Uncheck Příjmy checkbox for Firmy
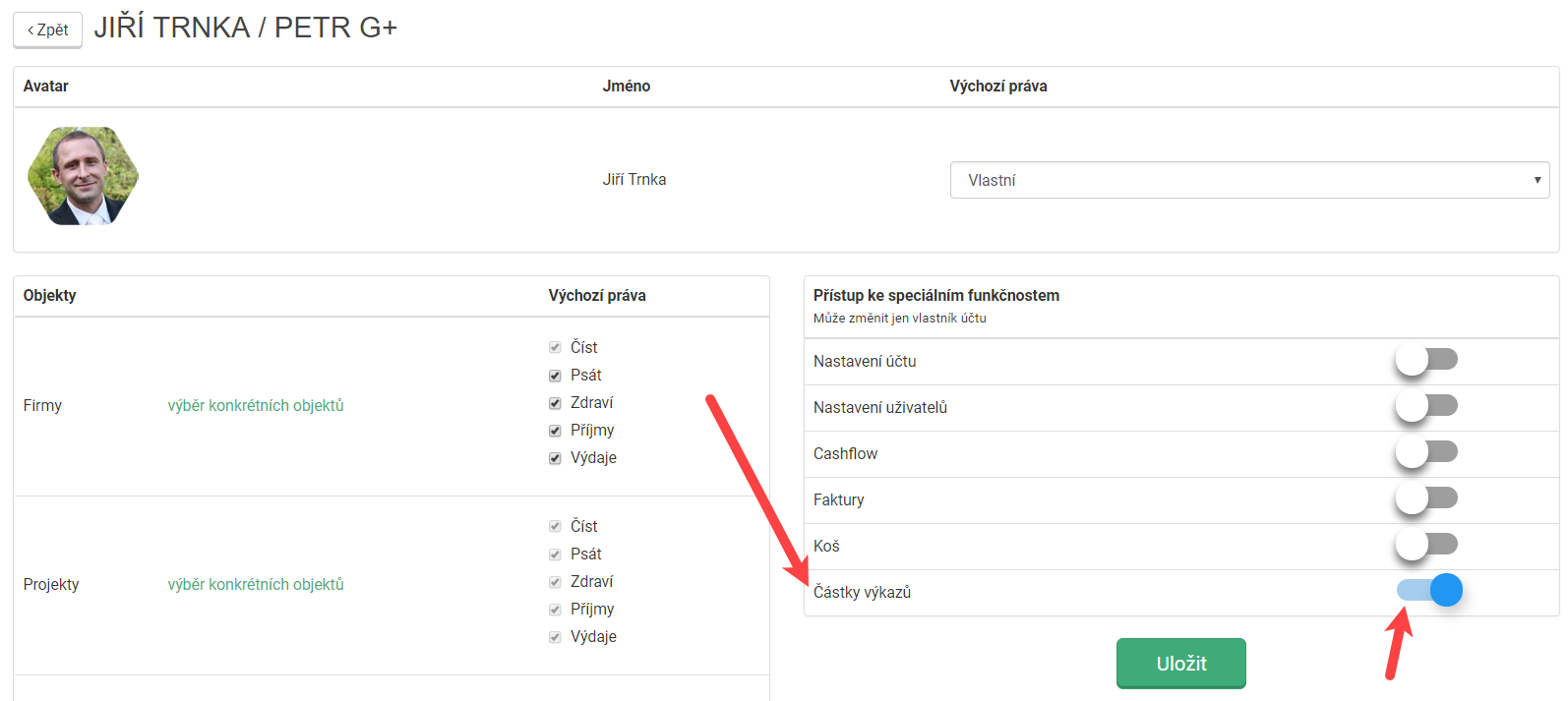1568x701 pixels. [555, 431]
